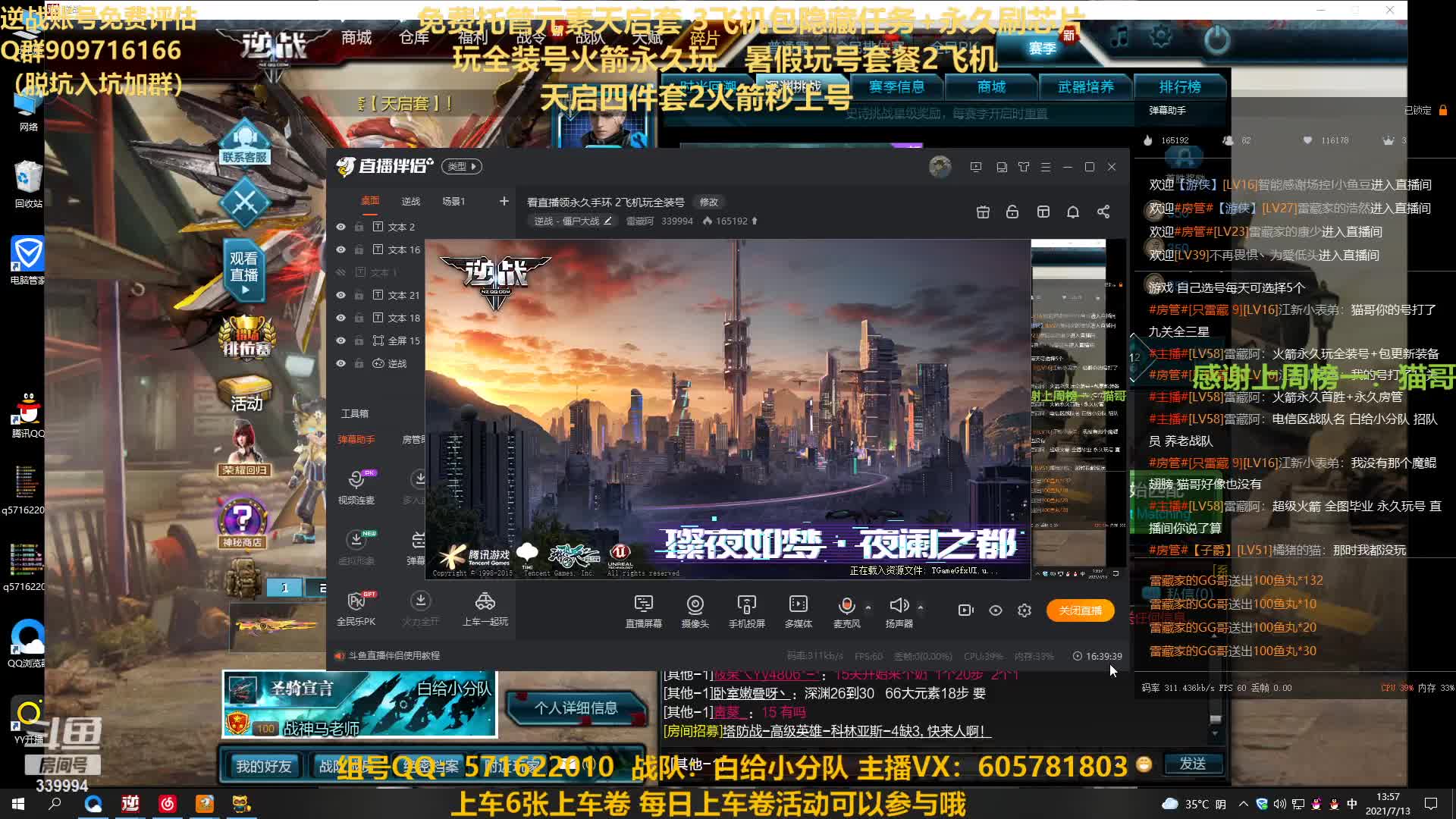Screen dimensions: 1456x819
Task: Open the hamburger menu in 直播伴侣 title bar
Action: (x=1046, y=167)
